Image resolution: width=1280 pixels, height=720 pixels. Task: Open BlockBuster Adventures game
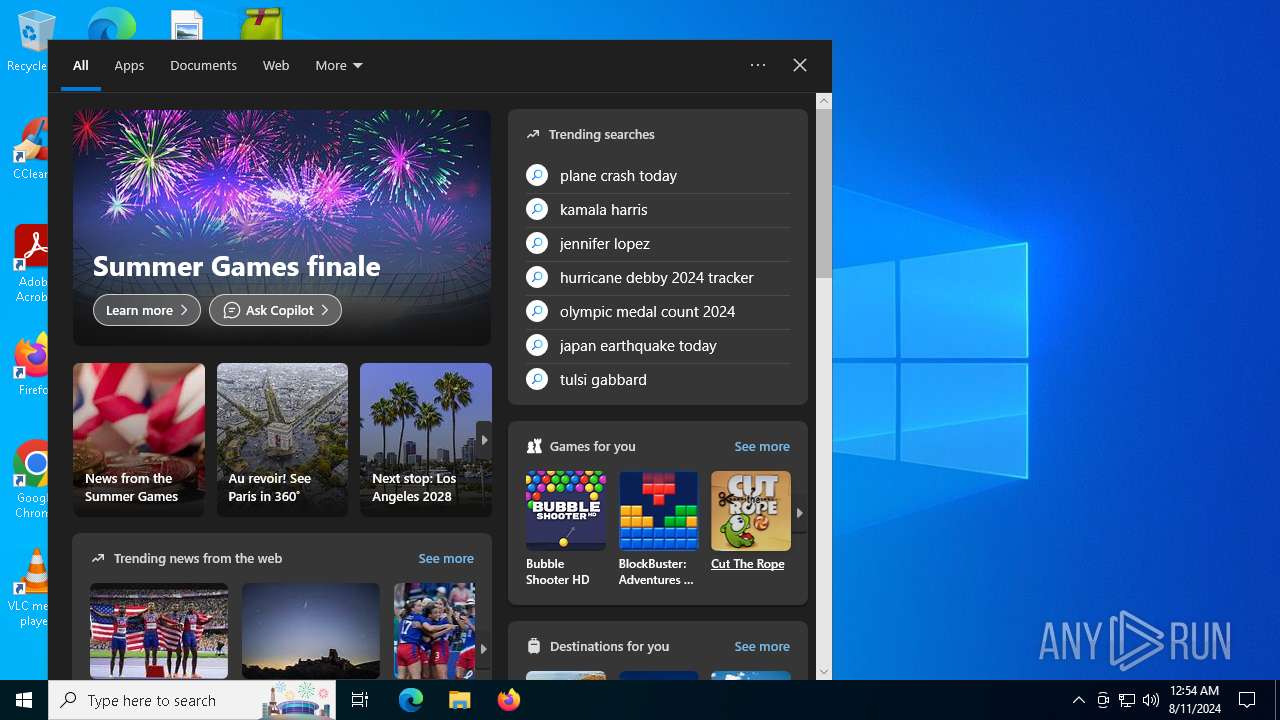pos(658,529)
